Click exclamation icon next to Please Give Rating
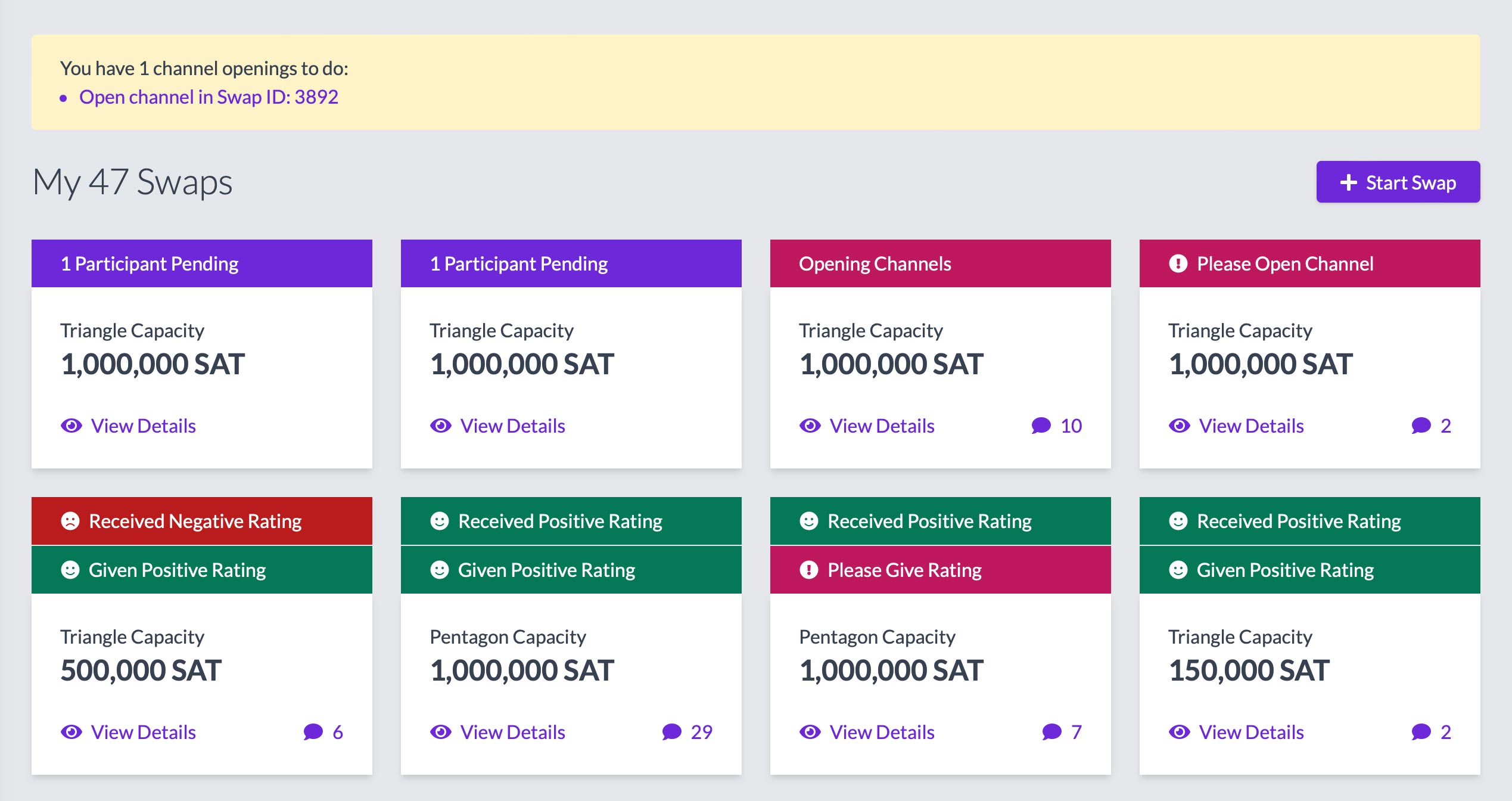Screen dimensions: 1512x801 [808, 570]
